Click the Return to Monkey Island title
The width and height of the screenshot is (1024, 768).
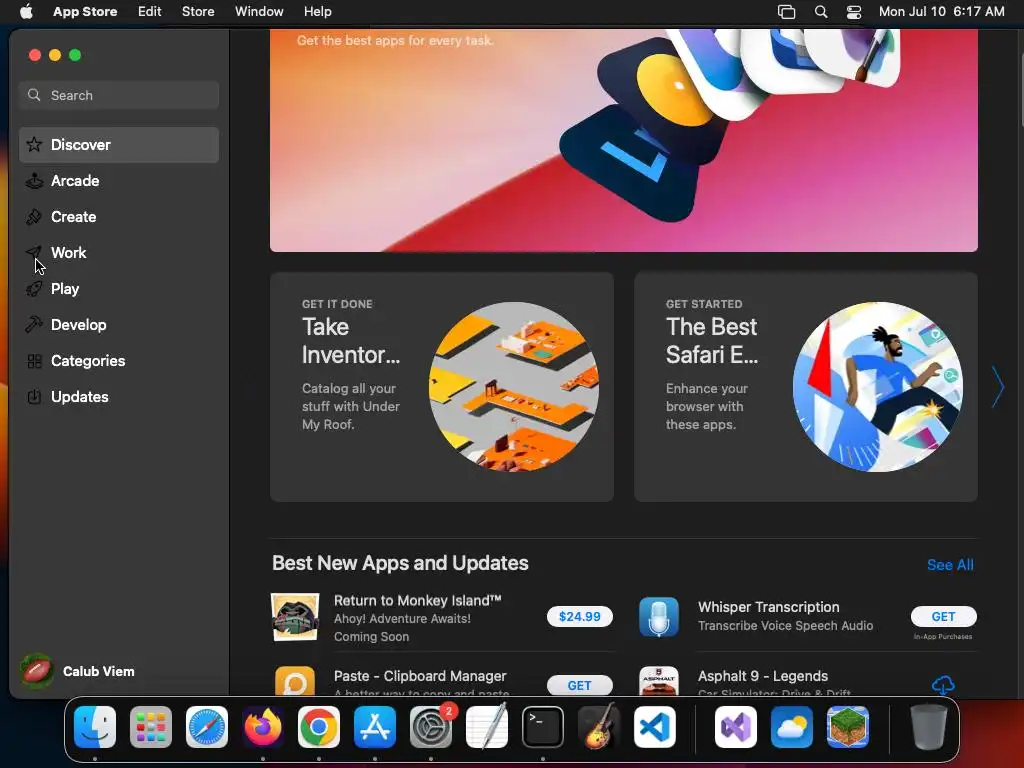tap(417, 601)
